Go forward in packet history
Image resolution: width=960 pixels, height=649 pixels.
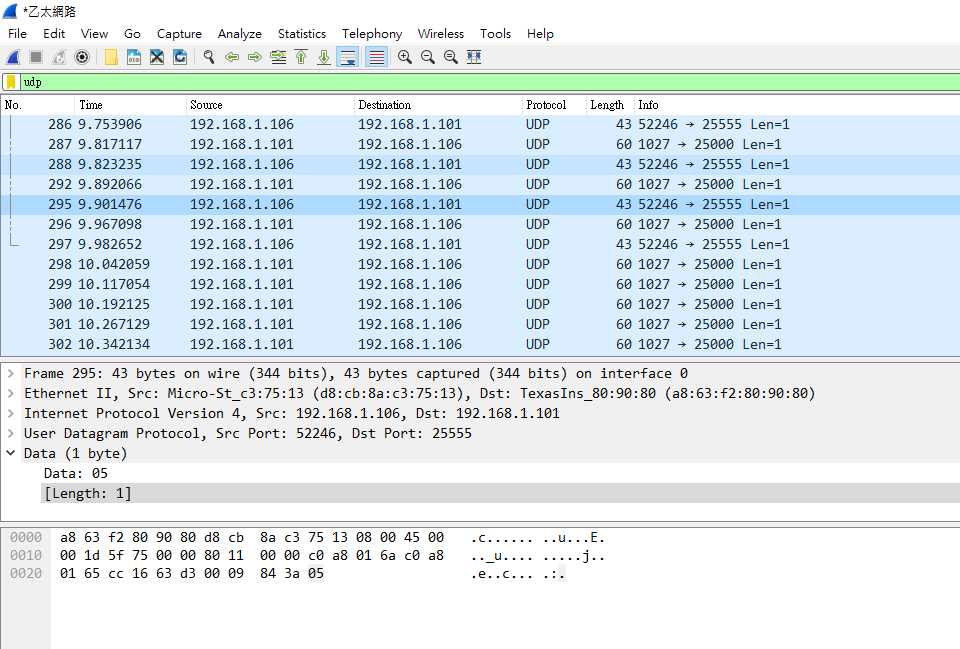click(255, 57)
